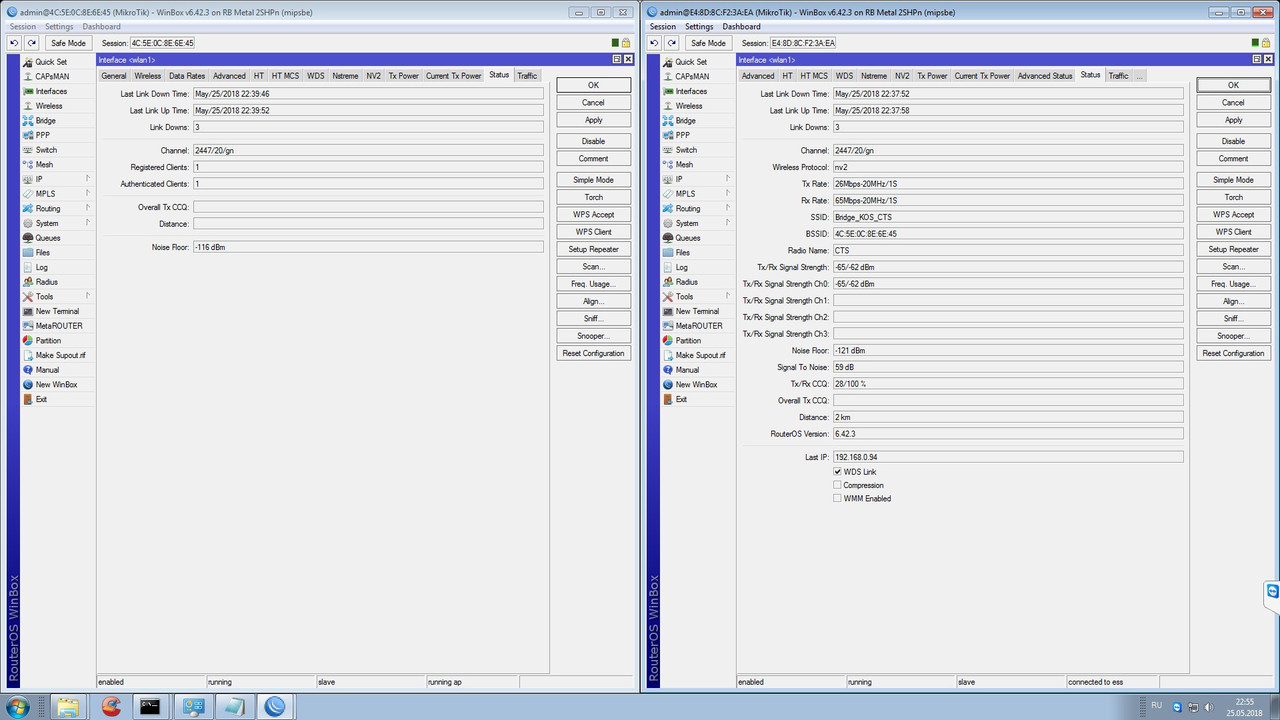Image resolution: width=1280 pixels, height=720 pixels.
Task: Click the Last IP field showing 192.168.0.94
Action: point(1008,457)
